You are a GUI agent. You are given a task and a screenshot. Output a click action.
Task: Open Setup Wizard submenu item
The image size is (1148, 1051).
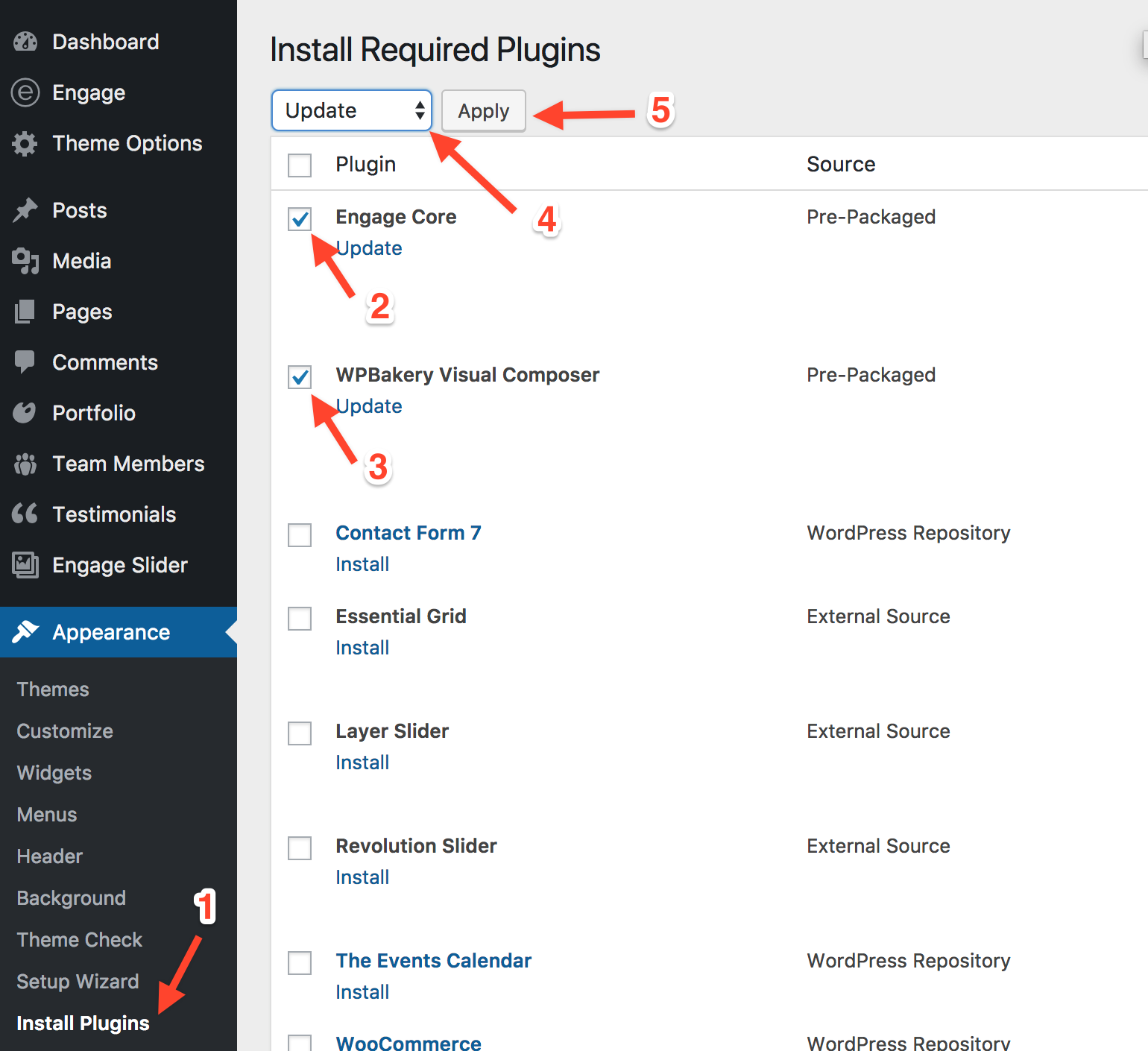pyautogui.click(x=78, y=982)
